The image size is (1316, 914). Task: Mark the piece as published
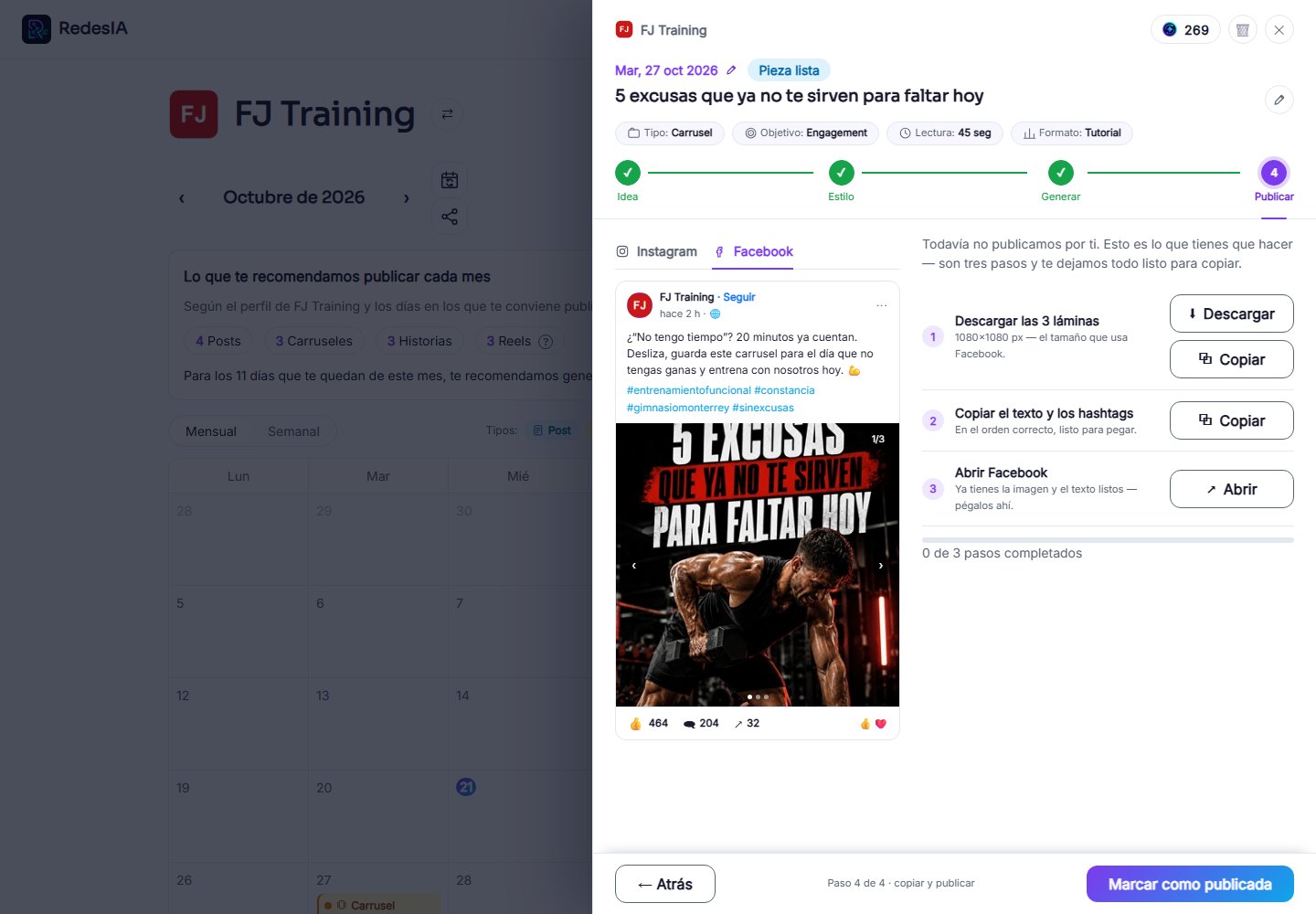[1190, 884]
